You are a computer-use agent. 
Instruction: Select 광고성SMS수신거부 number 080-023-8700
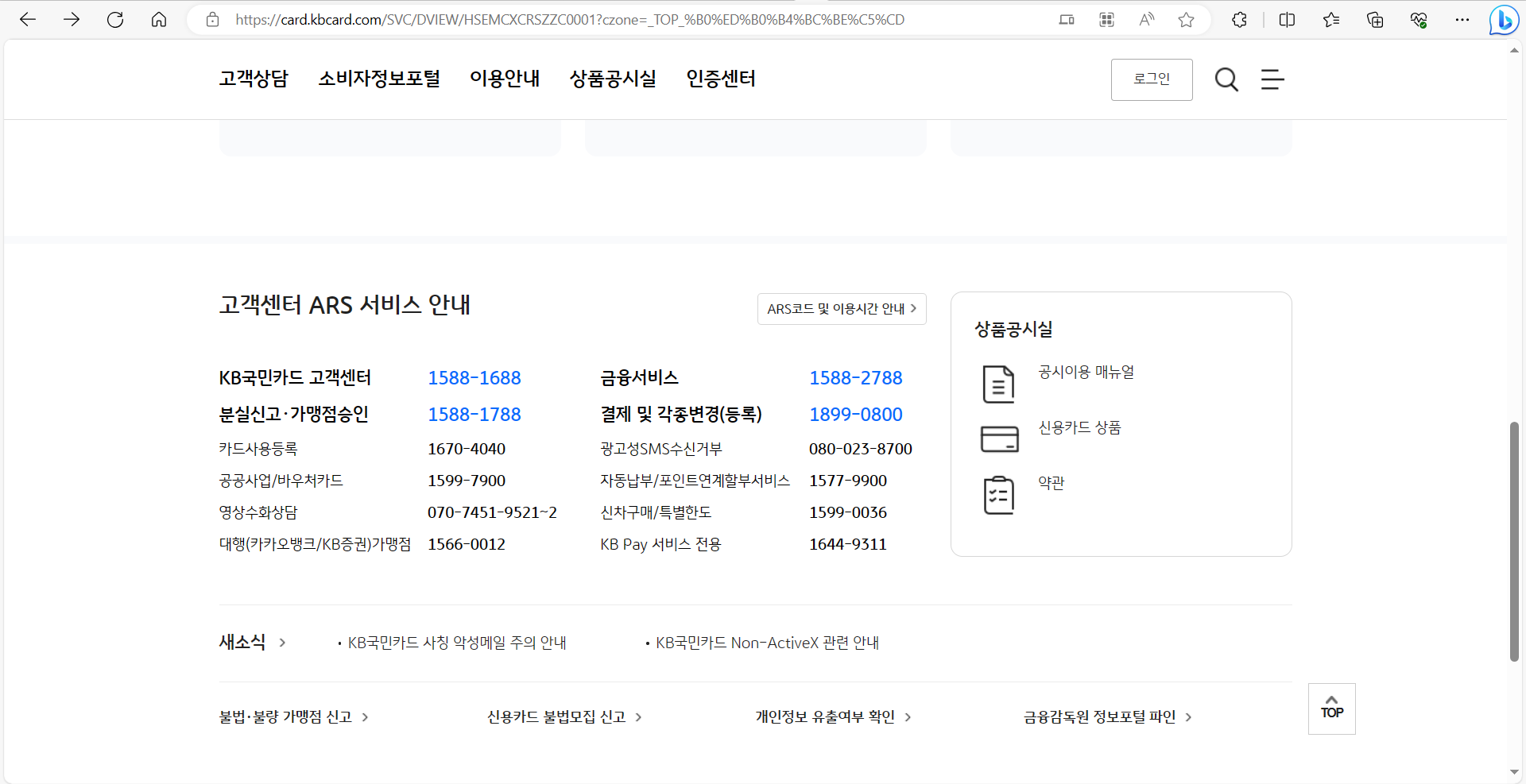[x=861, y=449]
